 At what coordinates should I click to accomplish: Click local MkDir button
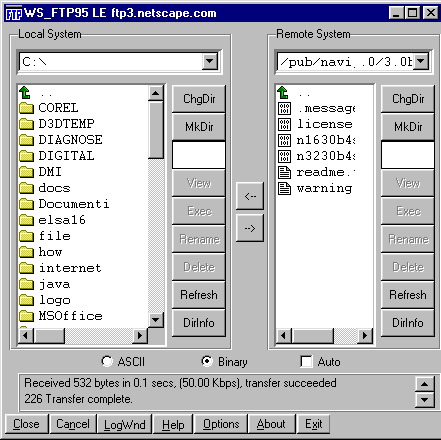(x=199, y=127)
